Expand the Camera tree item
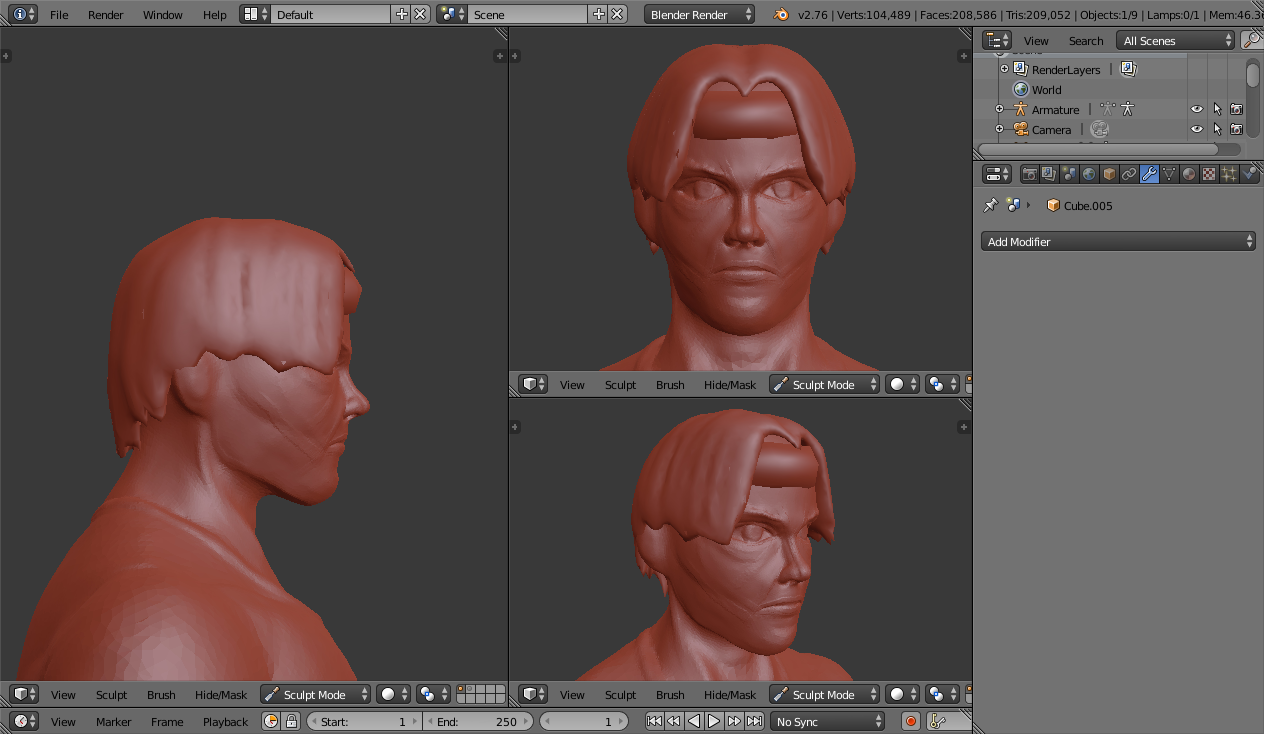The width and height of the screenshot is (1264, 734). pos(999,129)
